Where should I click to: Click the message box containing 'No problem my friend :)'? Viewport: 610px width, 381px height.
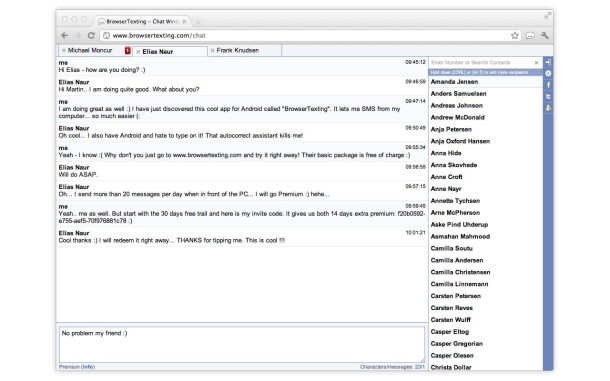242,344
